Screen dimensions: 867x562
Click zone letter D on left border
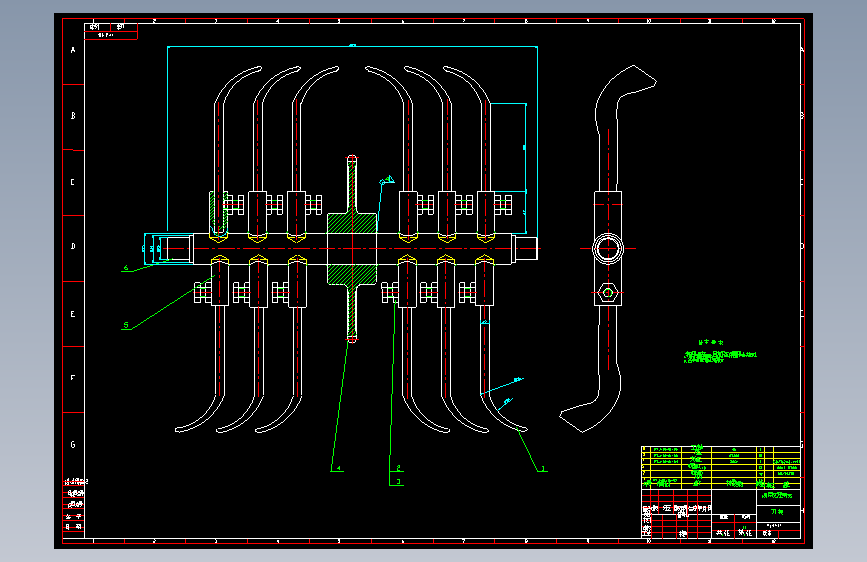point(73,246)
